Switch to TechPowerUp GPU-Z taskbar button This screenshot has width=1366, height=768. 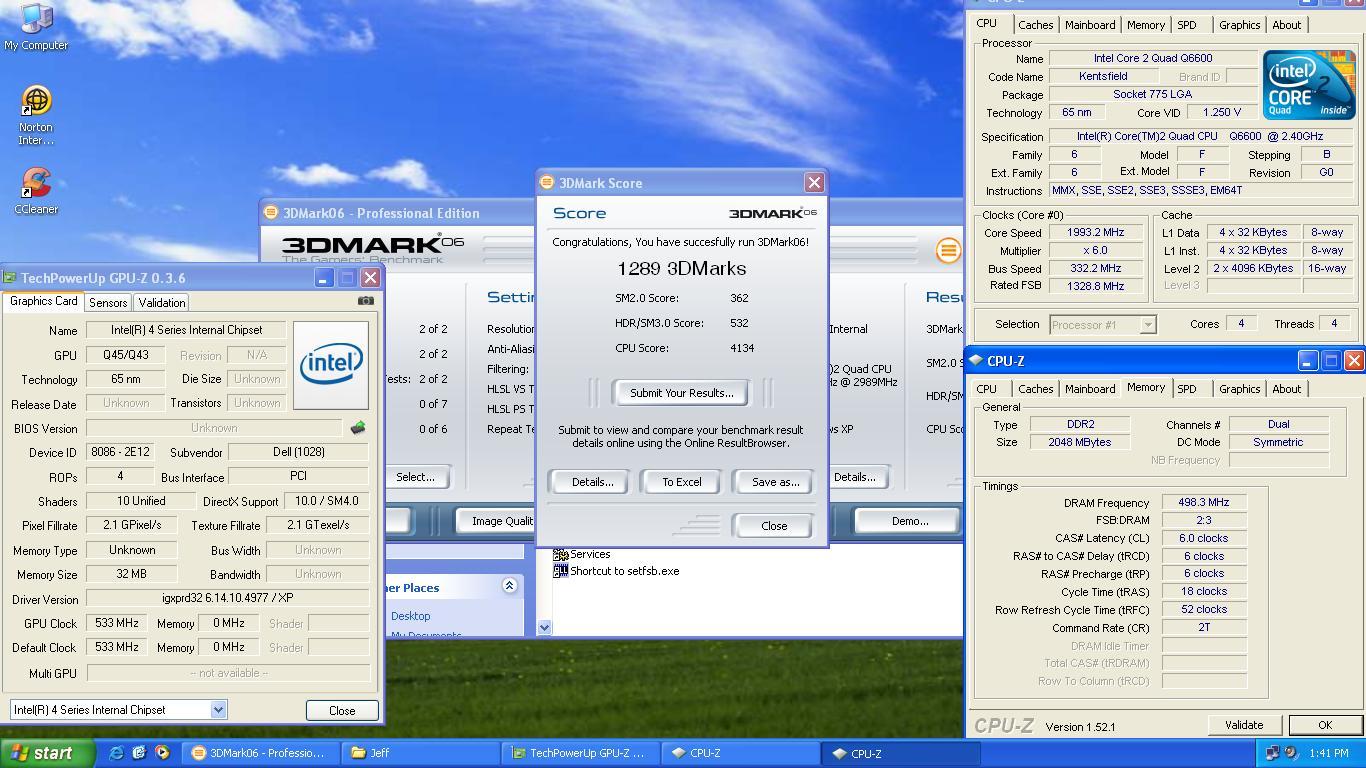coord(578,753)
